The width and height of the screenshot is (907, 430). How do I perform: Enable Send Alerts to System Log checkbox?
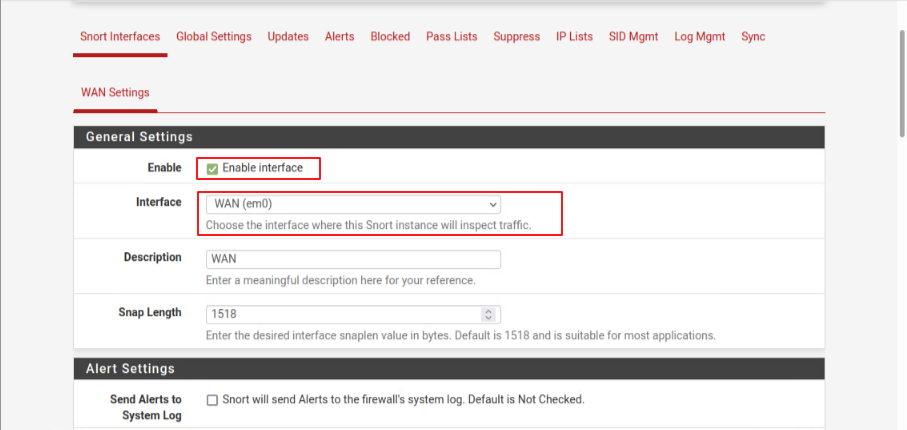212,400
